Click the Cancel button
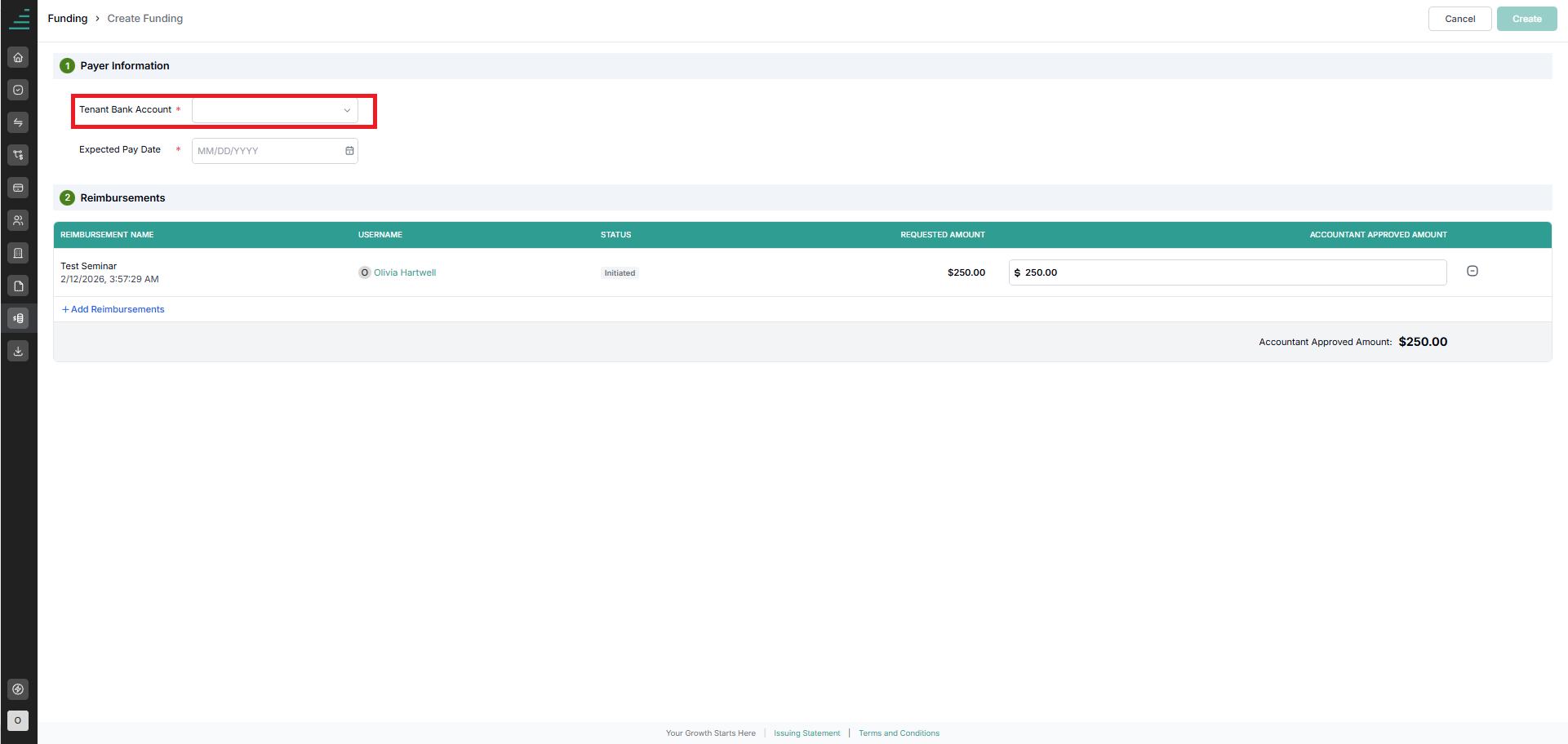The width and height of the screenshot is (1568, 744). [x=1459, y=19]
